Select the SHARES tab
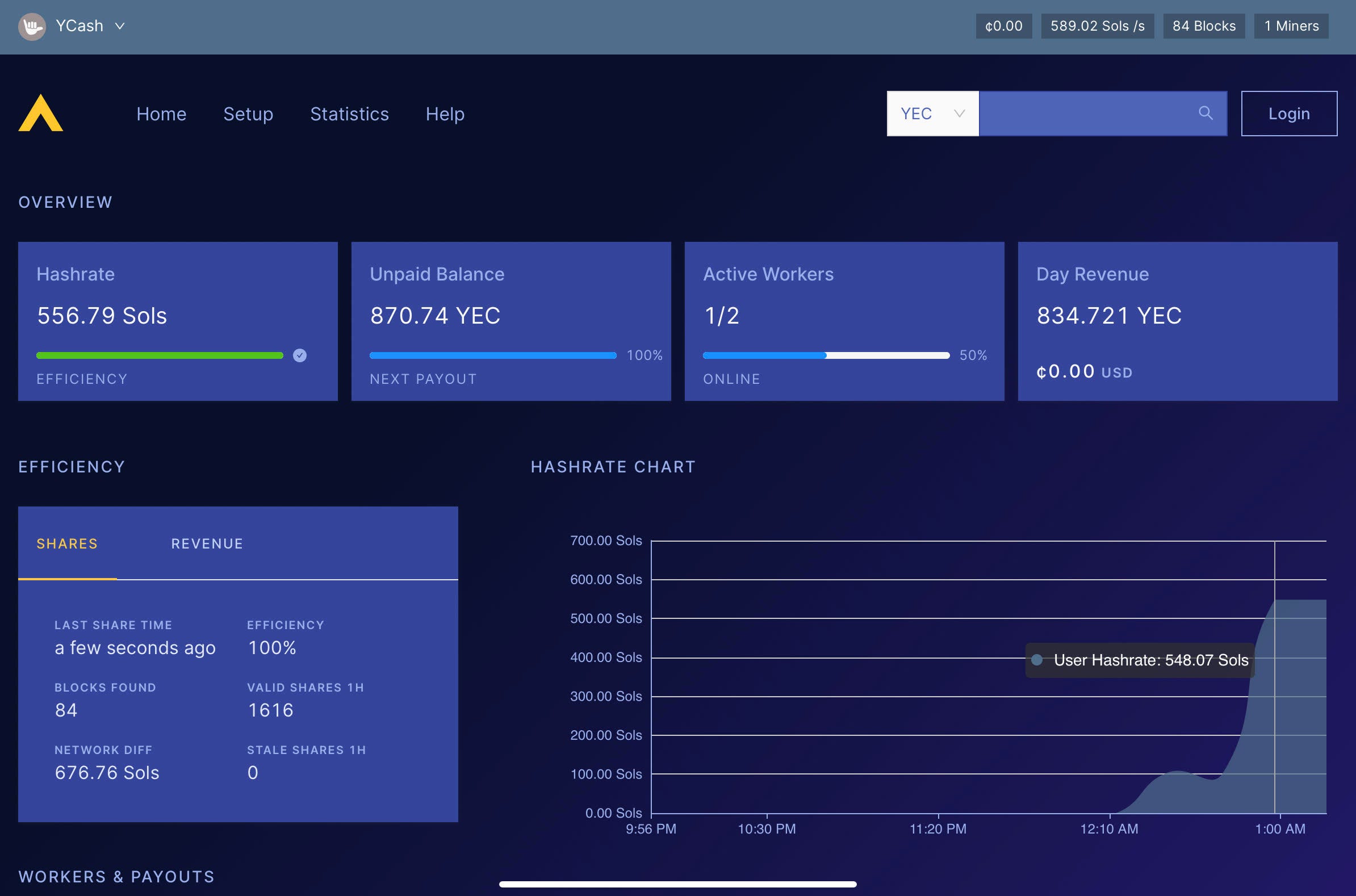This screenshot has height=896, width=1356. (x=67, y=543)
